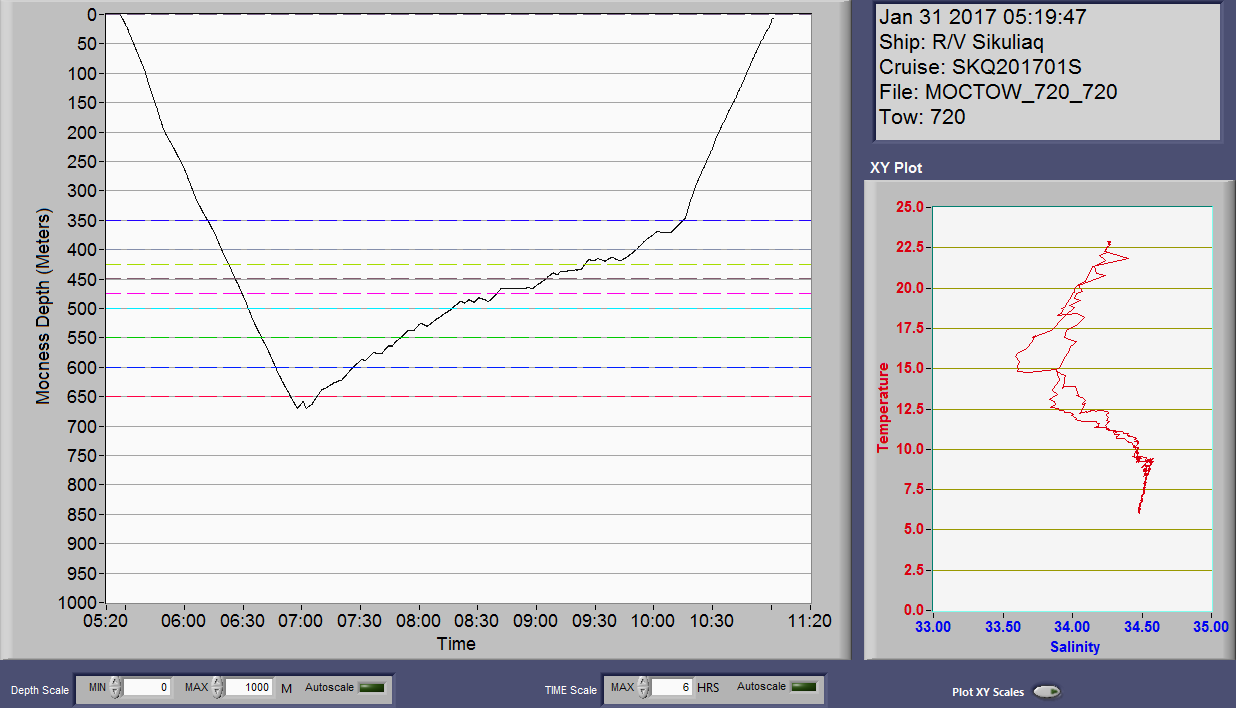Click the 11:20 time axis tick label

810,621
